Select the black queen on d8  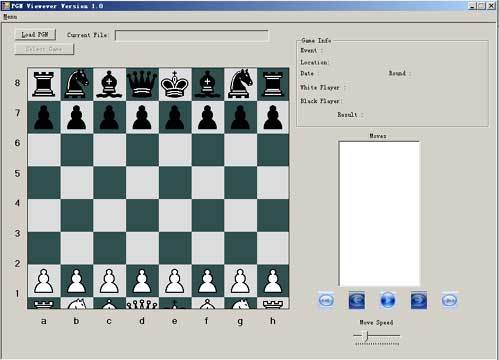(142, 84)
